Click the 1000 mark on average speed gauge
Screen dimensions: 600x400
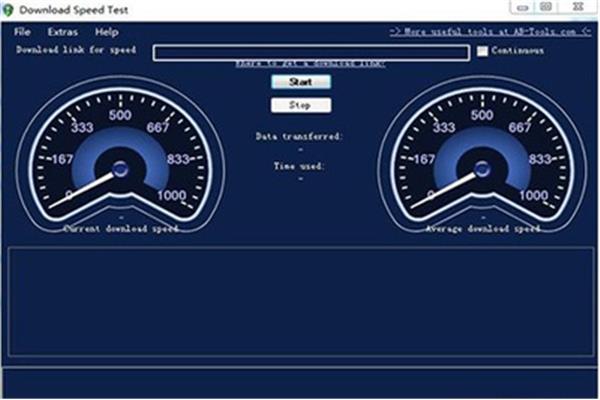534,195
